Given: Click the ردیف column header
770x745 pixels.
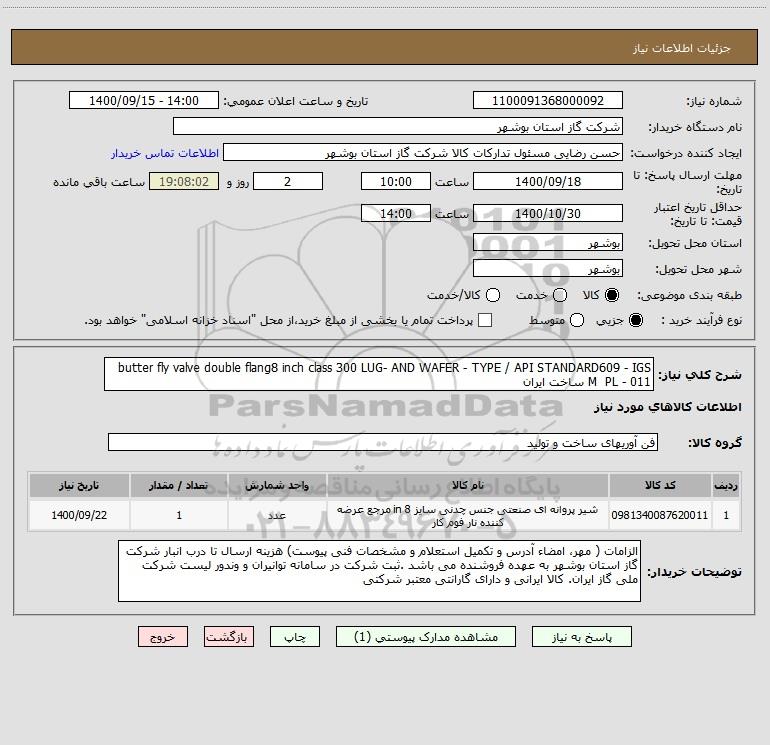Looking at the screenshot, I should [726, 485].
